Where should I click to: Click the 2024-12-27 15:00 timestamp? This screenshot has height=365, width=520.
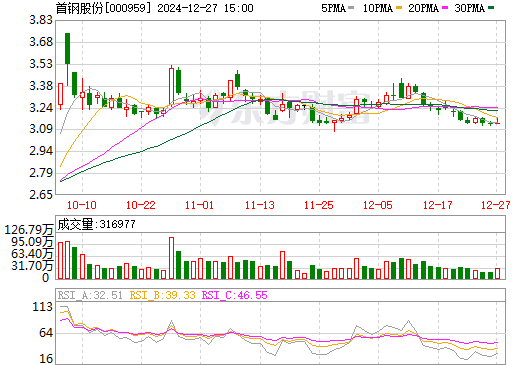(205, 8)
